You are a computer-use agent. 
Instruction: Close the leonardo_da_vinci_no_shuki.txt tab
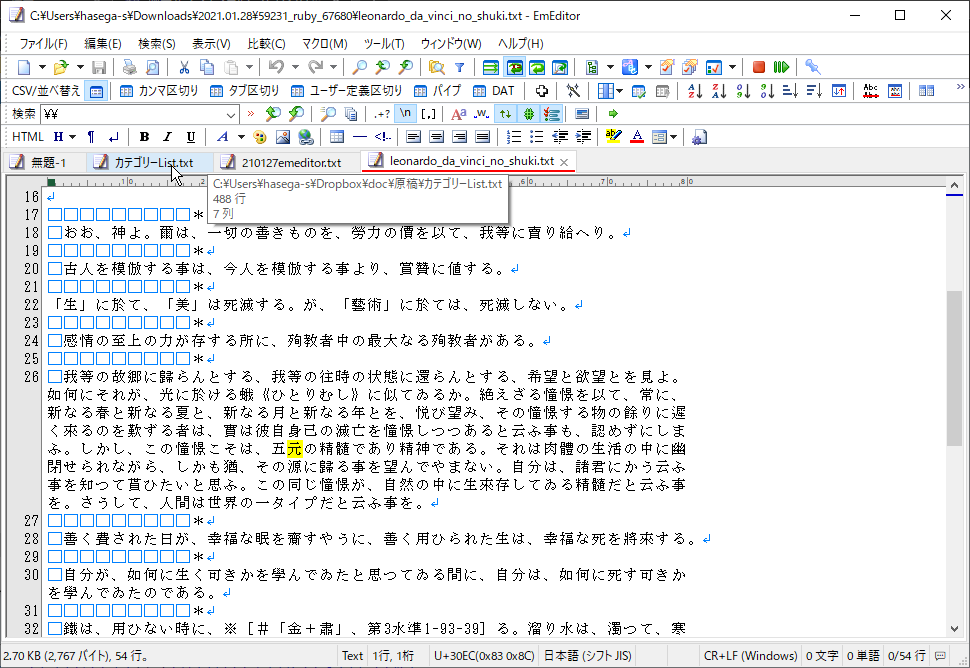[564, 162]
